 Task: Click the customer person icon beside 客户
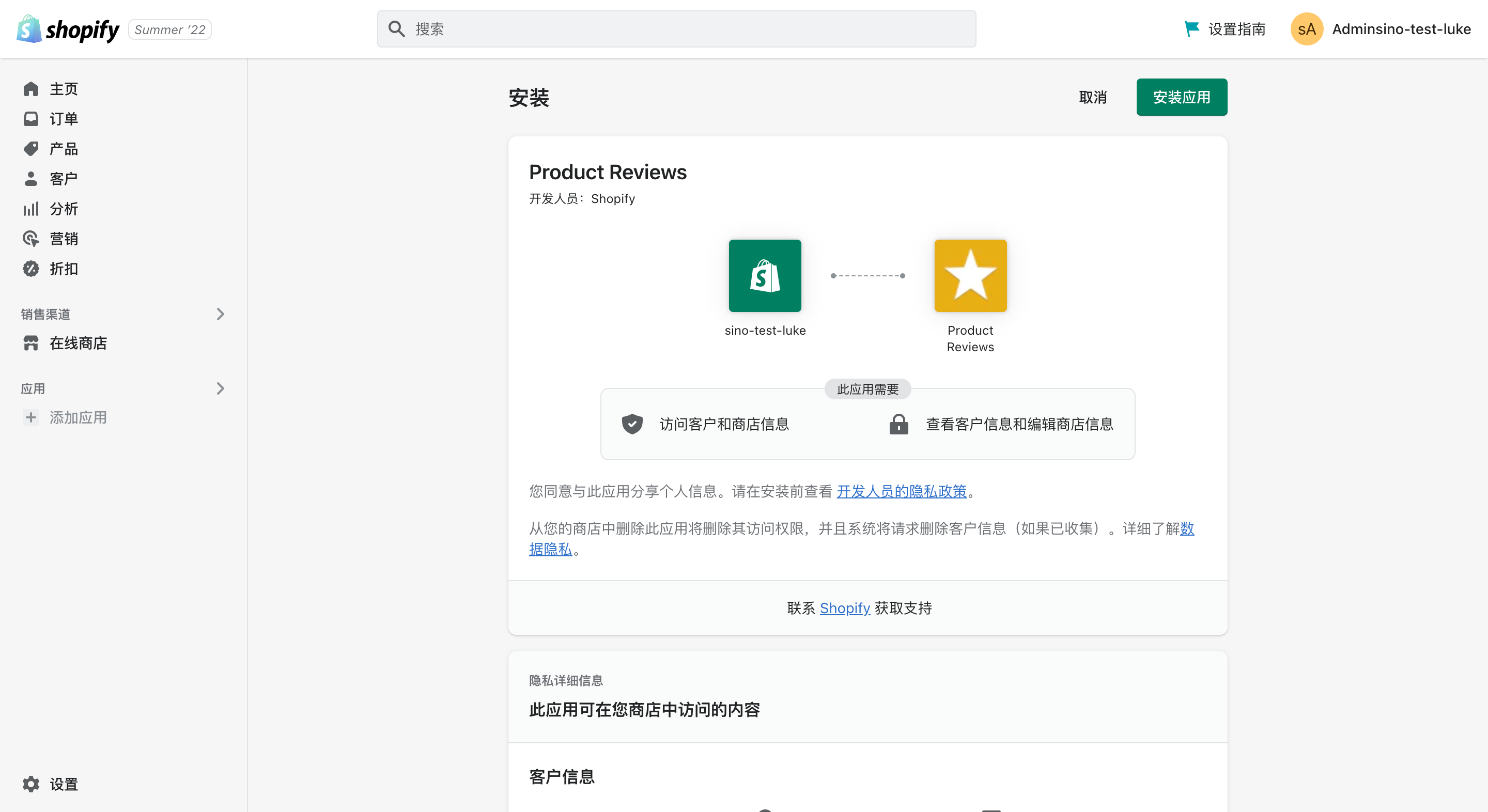point(30,179)
